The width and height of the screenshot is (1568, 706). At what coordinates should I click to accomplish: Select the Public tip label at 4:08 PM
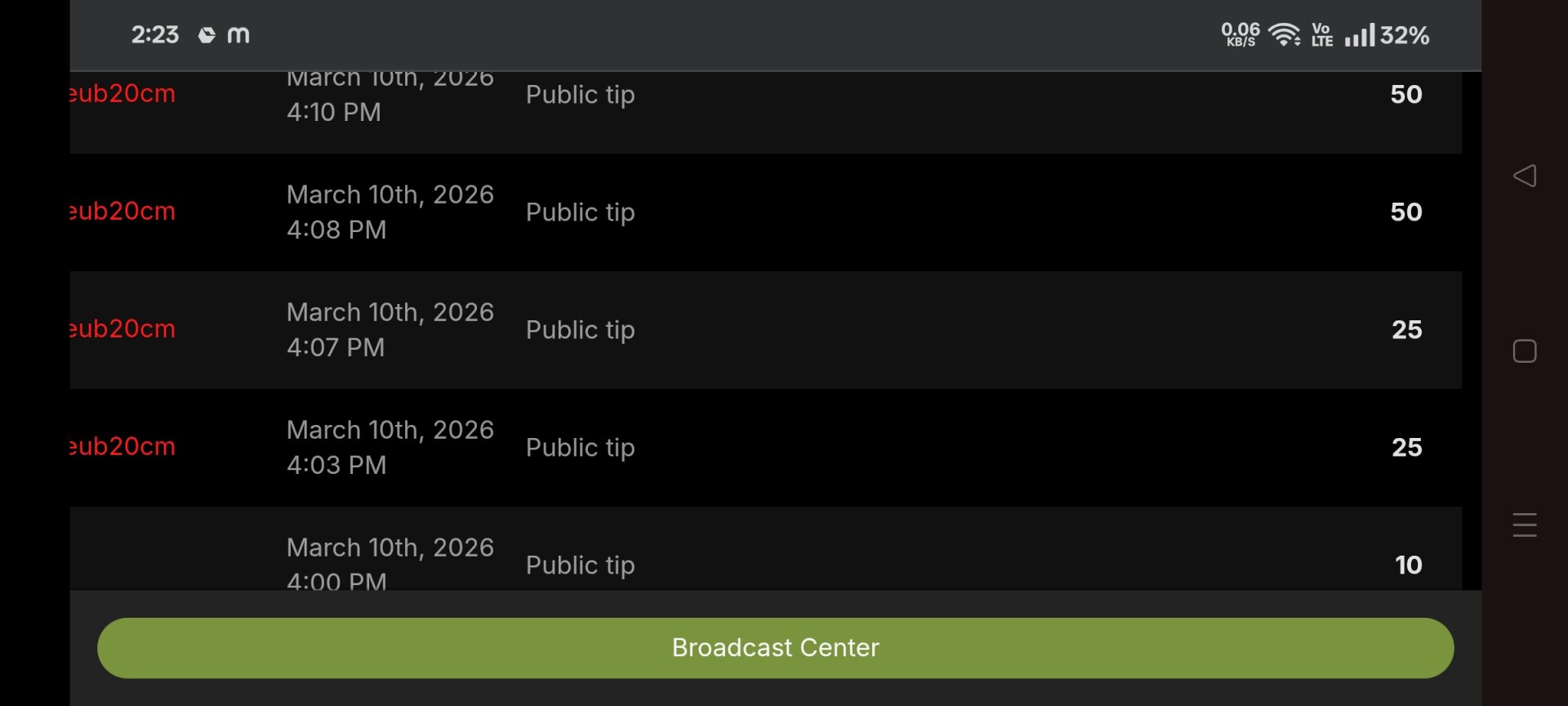coord(580,212)
